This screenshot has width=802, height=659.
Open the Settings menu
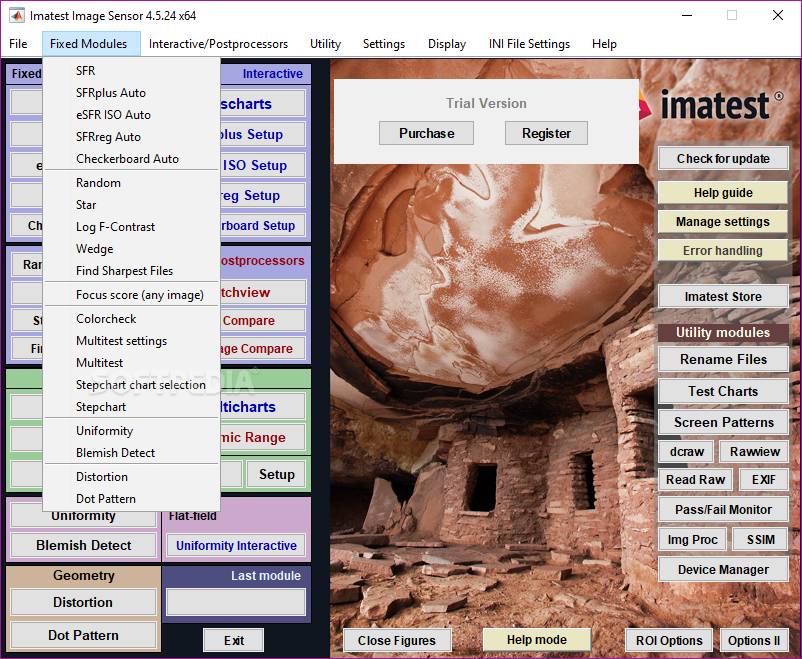[x=384, y=44]
